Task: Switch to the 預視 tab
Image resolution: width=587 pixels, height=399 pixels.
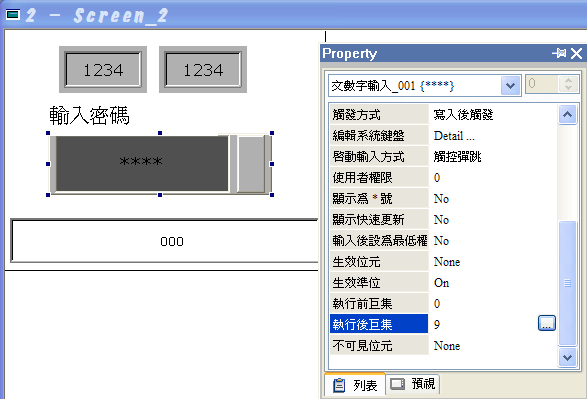Action: (413, 384)
